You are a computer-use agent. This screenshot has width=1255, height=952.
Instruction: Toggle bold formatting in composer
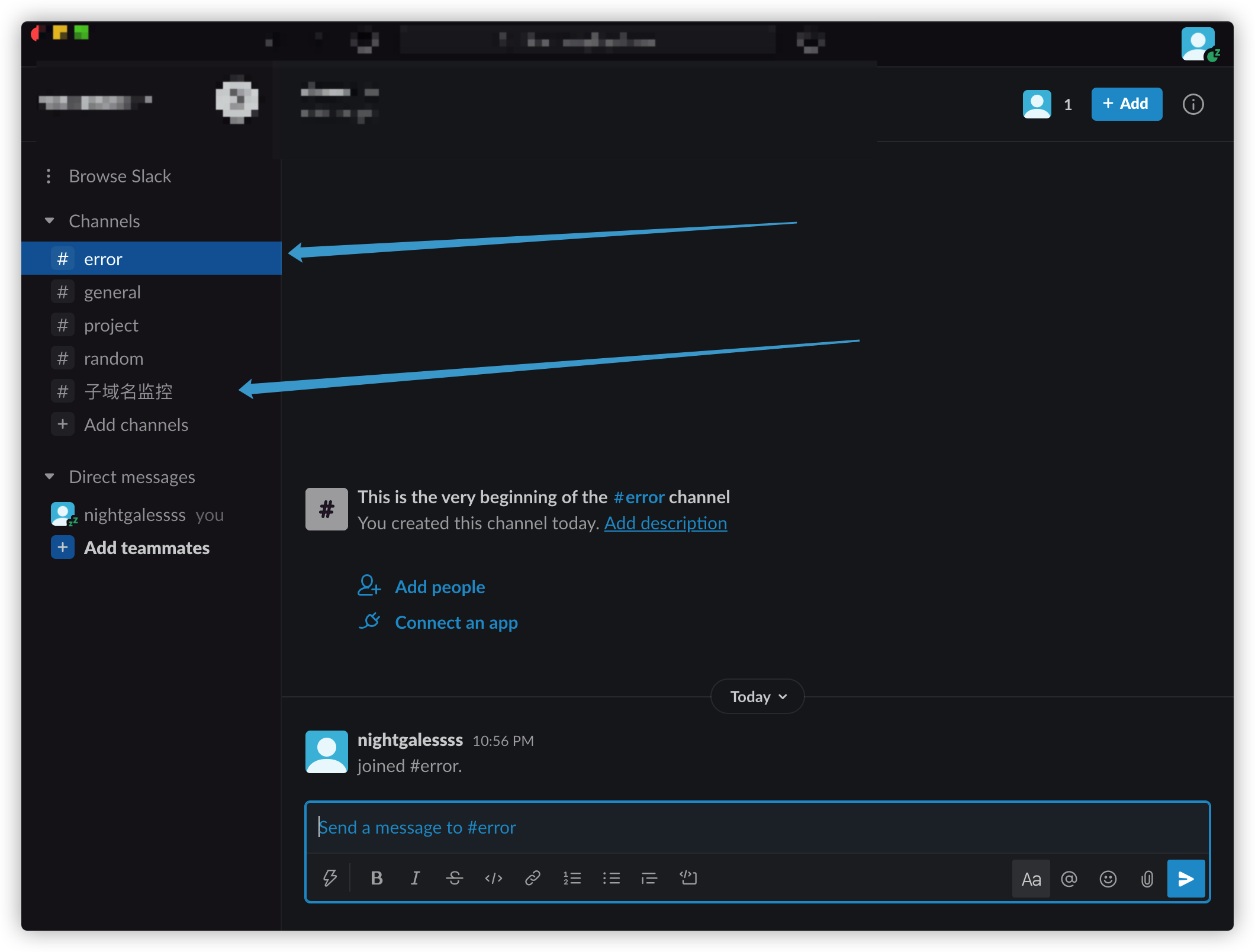point(376,878)
